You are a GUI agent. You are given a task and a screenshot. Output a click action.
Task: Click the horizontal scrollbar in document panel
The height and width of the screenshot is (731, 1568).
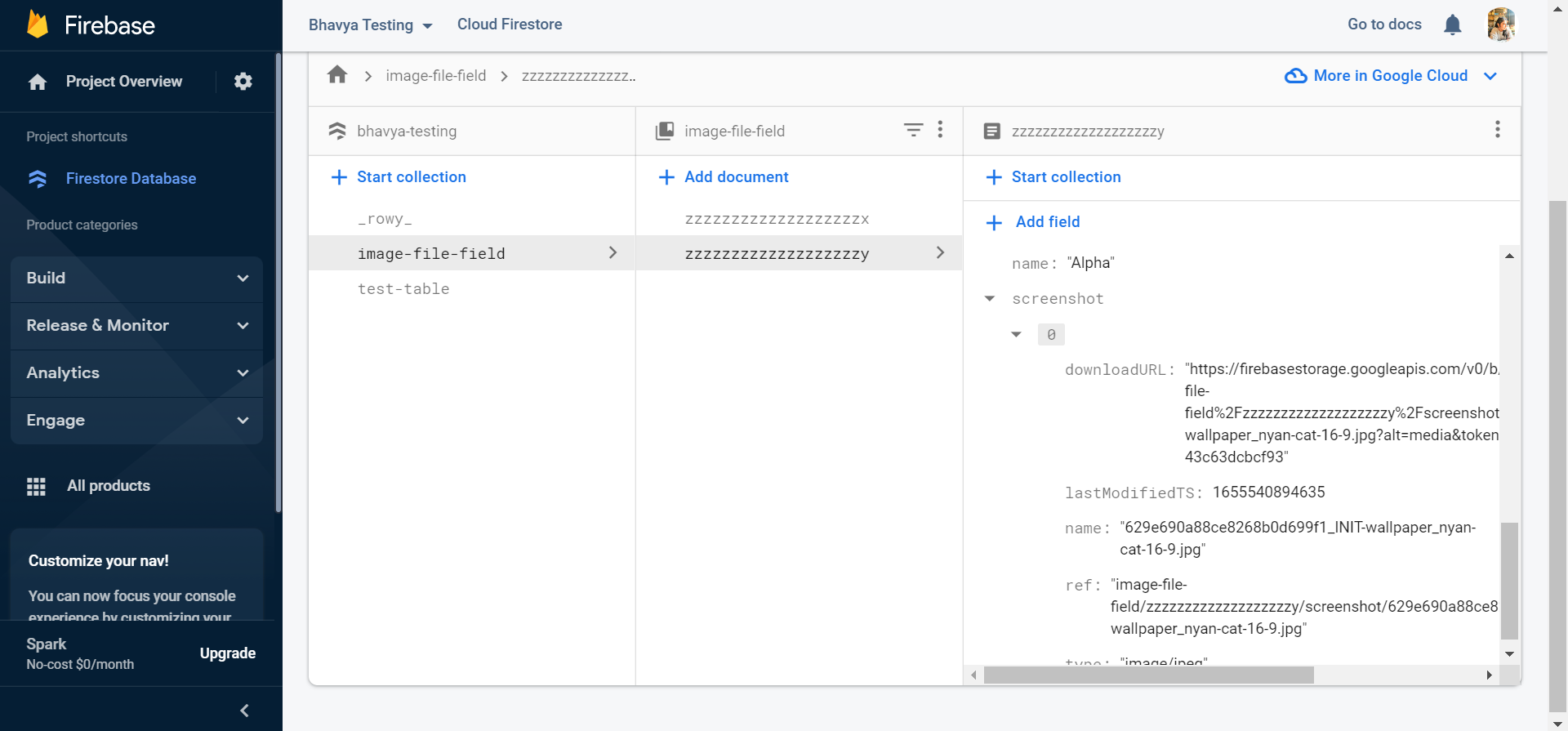(1148, 675)
